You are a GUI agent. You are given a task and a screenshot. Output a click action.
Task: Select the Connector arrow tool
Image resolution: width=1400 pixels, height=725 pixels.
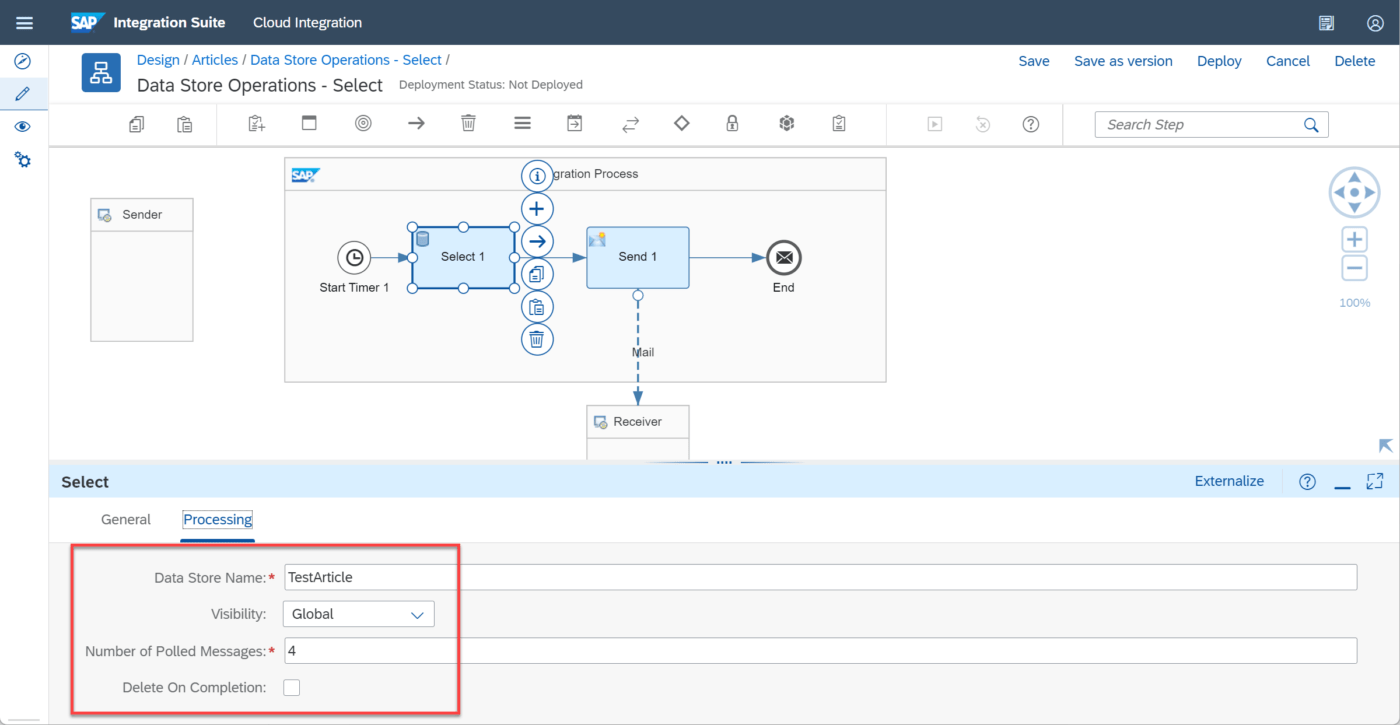[416, 124]
